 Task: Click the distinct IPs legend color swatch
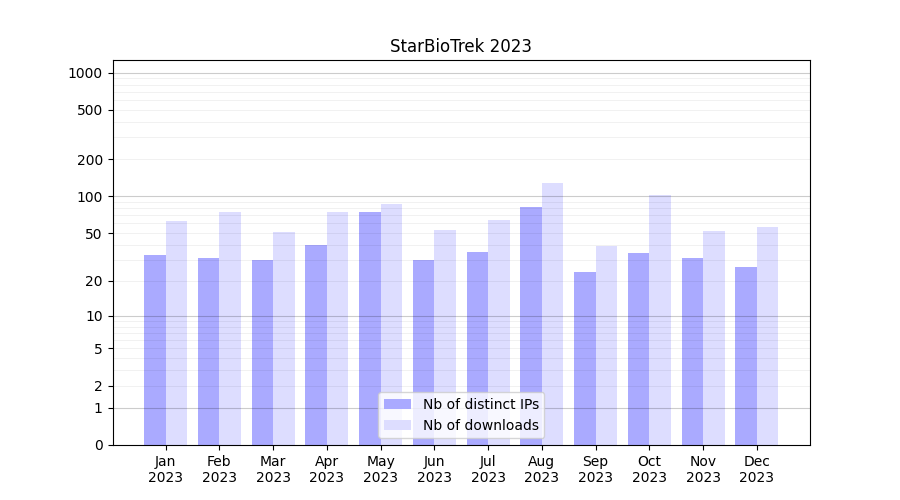click(397, 404)
